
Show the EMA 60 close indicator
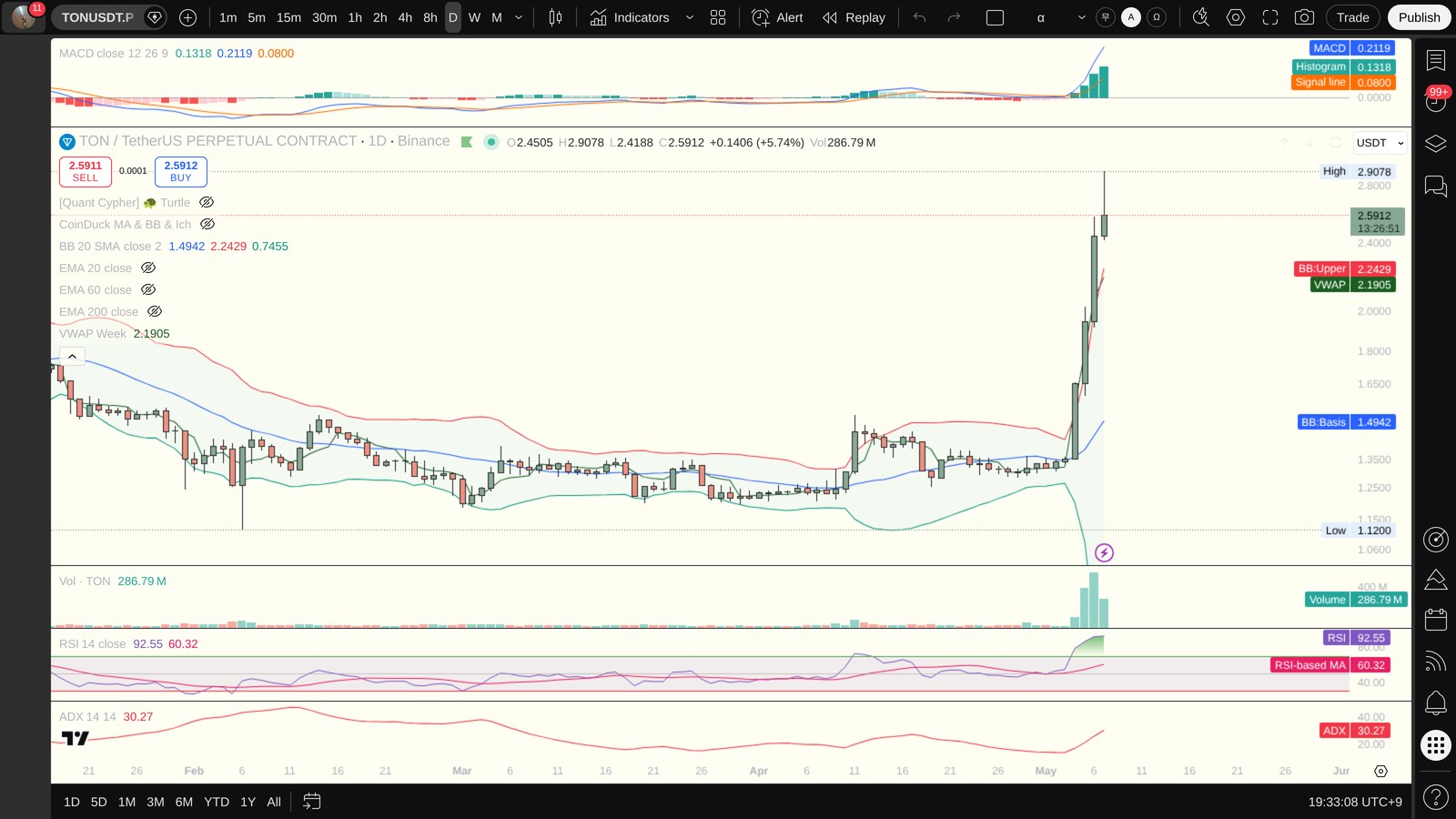click(148, 289)
